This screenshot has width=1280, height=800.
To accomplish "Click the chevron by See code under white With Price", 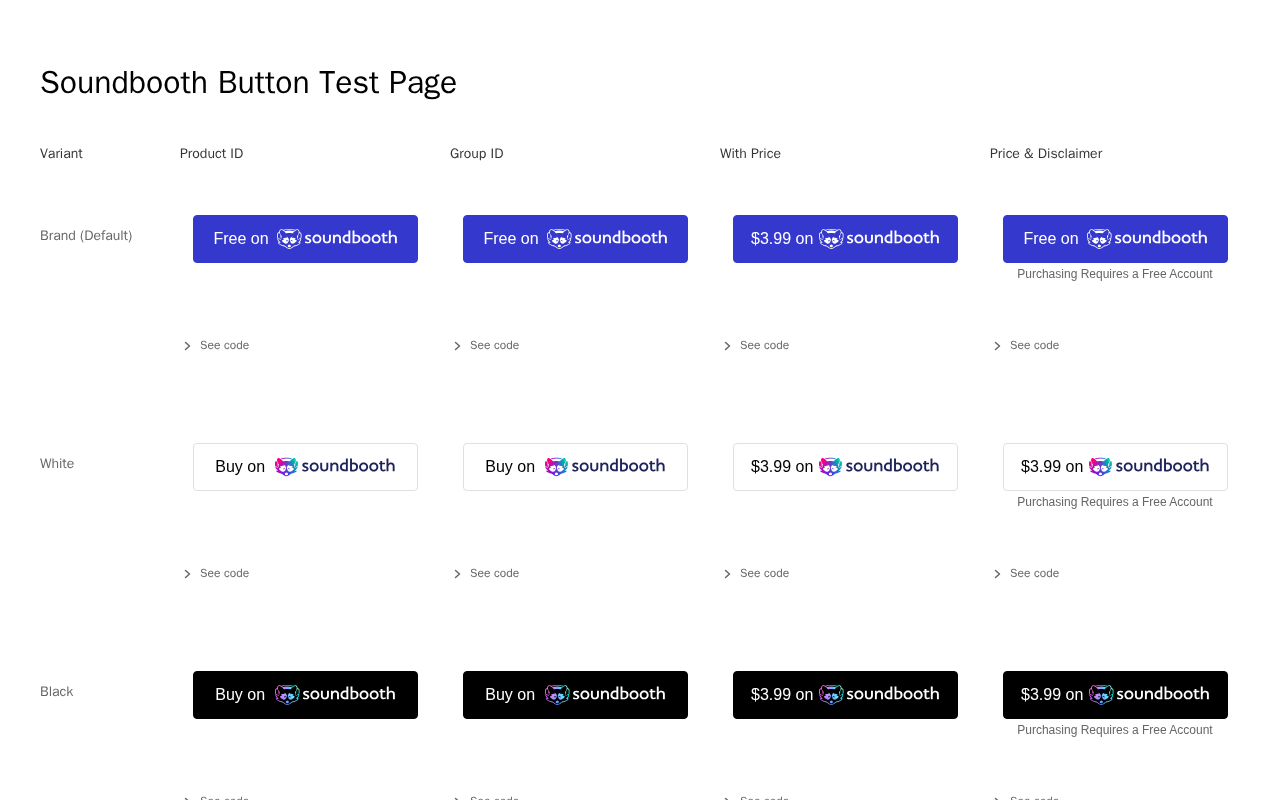I will point(728,574).
